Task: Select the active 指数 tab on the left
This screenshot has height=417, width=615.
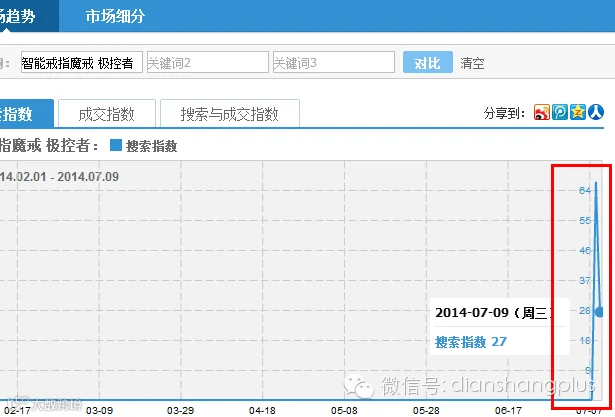Action: pos(26,114)
